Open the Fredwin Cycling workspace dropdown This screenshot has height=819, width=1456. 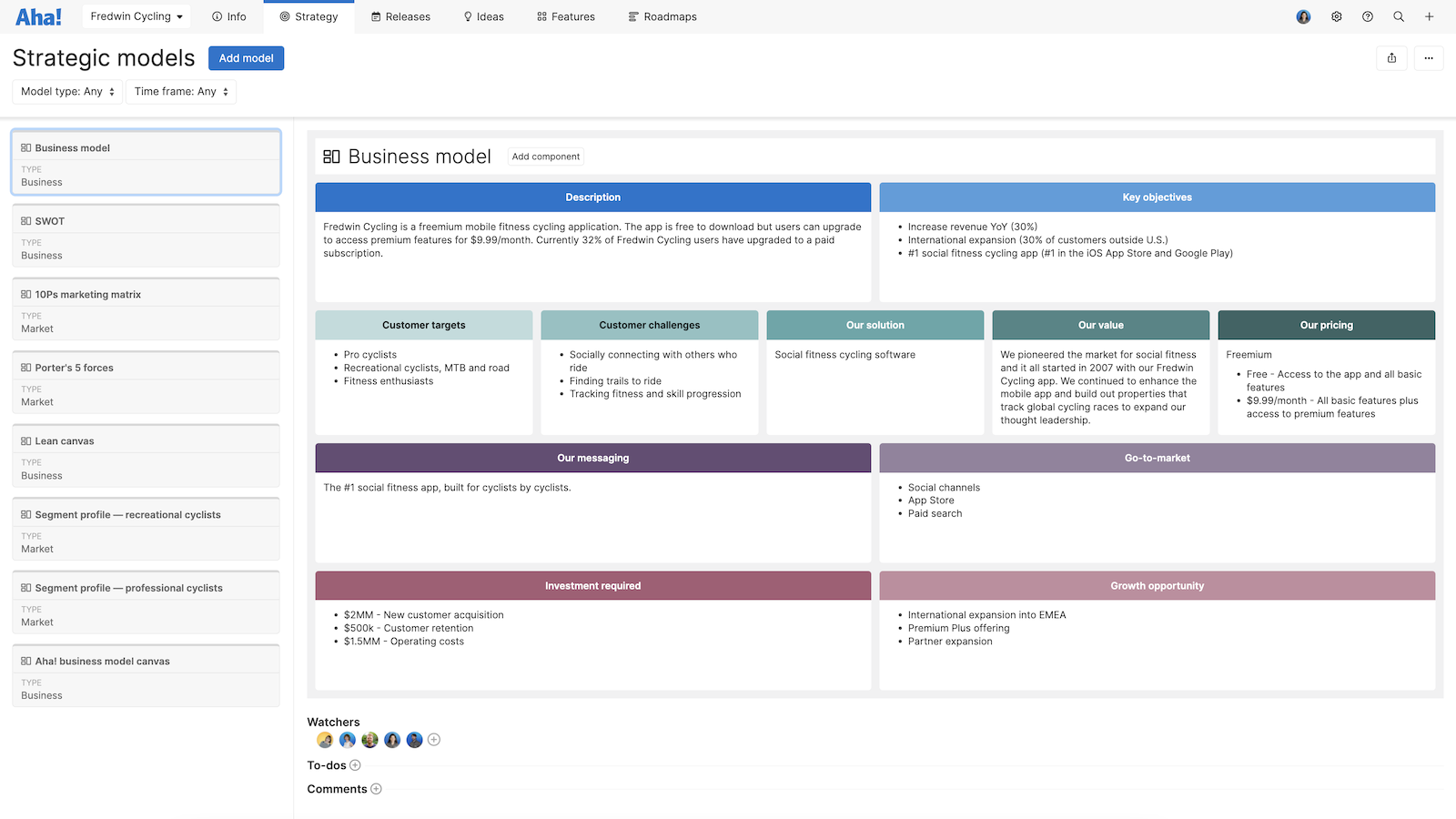click(x=136, y=16)
